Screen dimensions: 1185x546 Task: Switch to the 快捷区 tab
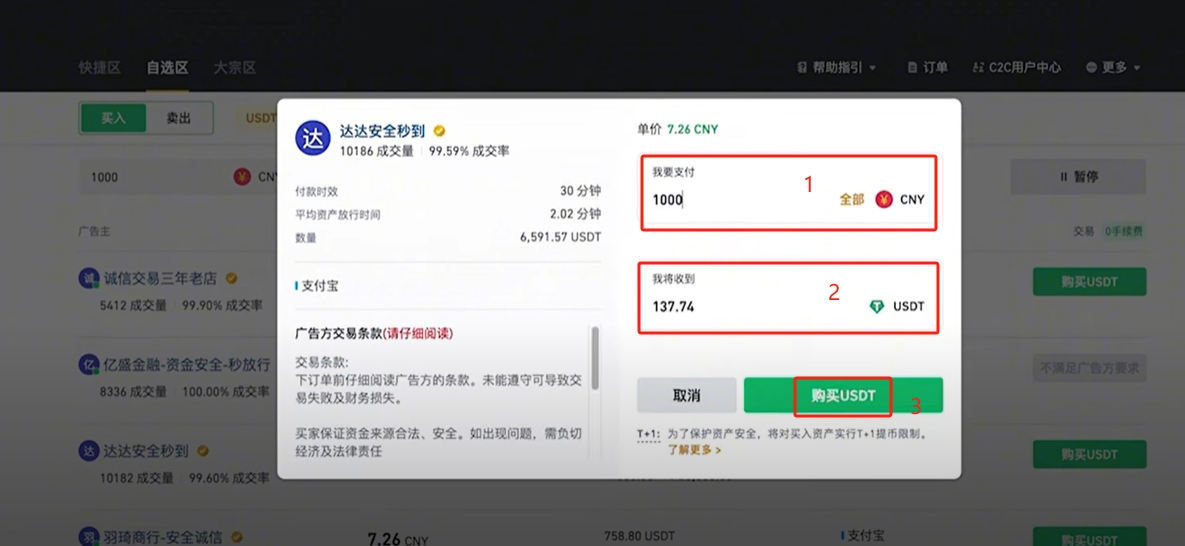tap(100, 67)
